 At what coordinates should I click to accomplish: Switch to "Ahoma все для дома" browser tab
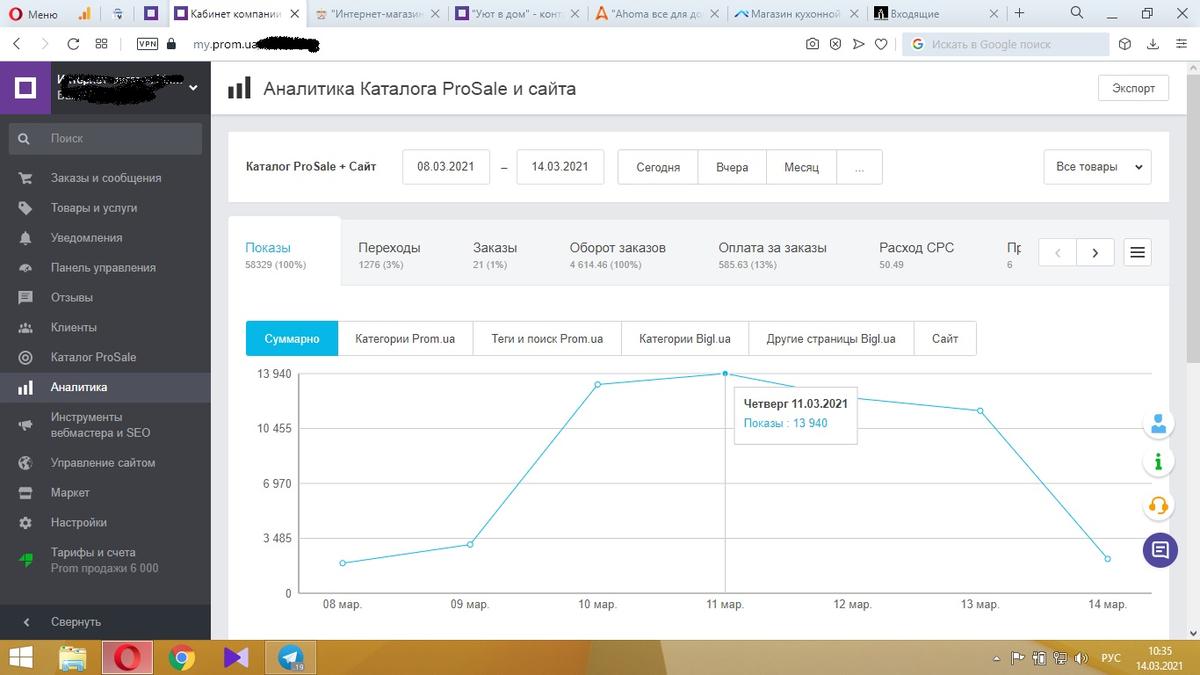point(656,15)
